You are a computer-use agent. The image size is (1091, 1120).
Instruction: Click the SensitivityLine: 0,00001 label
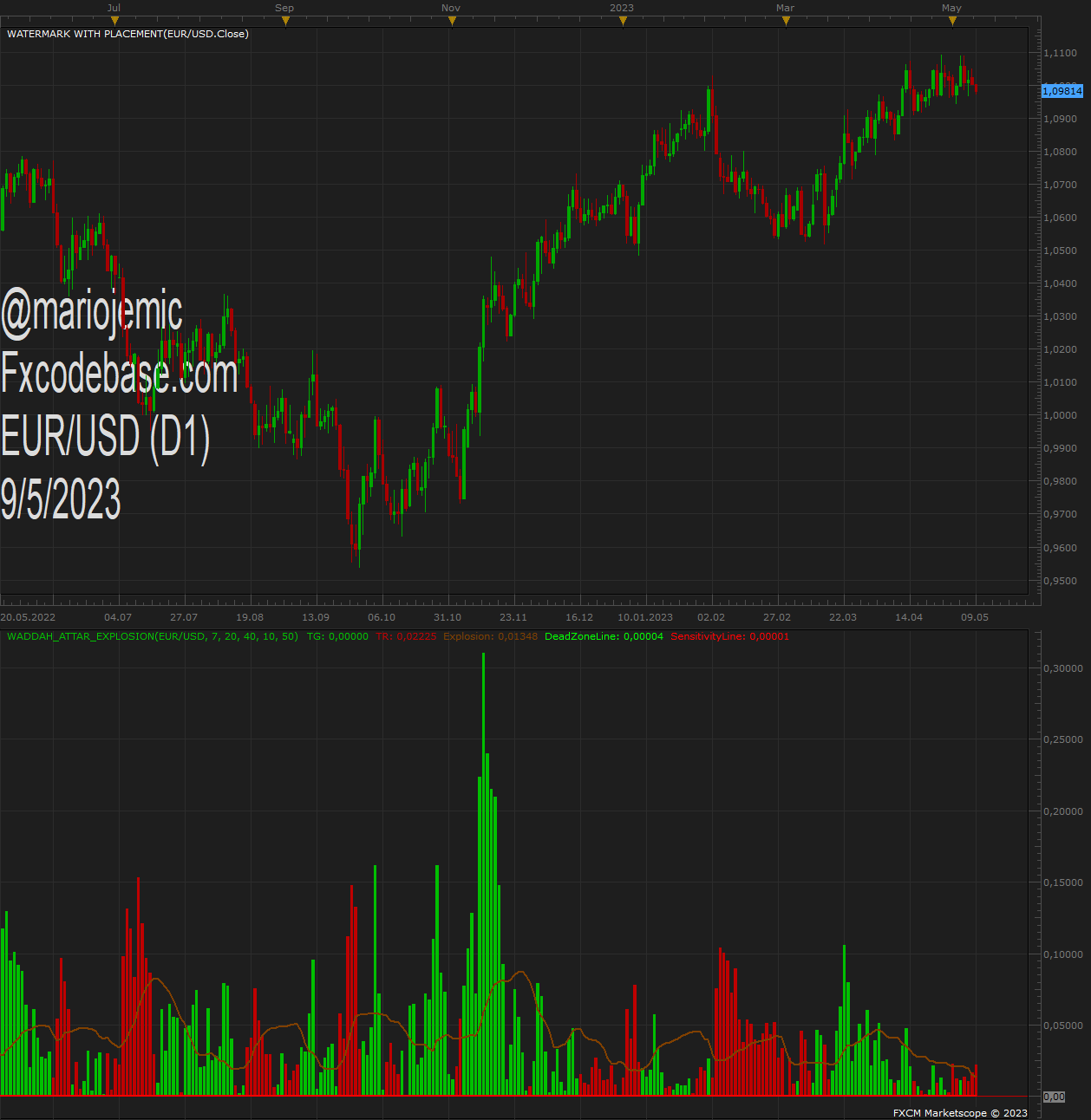click(730, 636)
